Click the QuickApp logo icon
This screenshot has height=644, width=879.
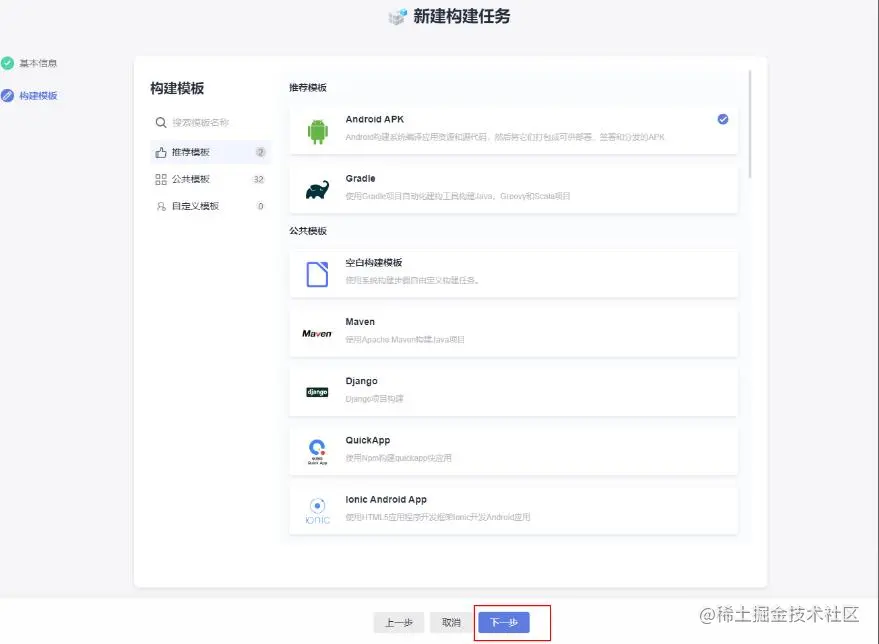coord(317,452)
